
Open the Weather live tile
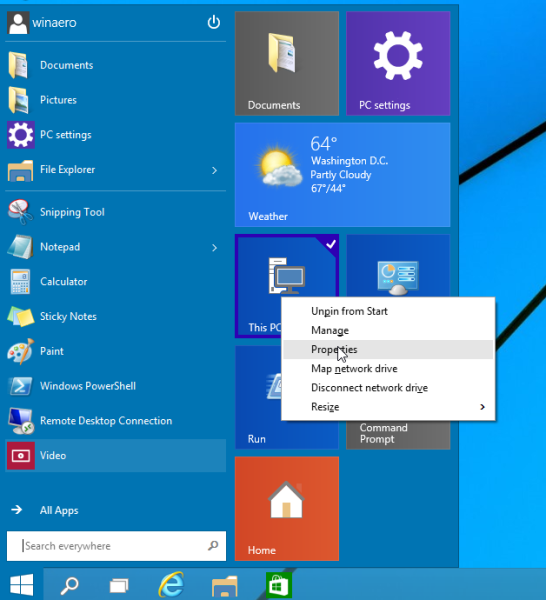tap(342, 175)
